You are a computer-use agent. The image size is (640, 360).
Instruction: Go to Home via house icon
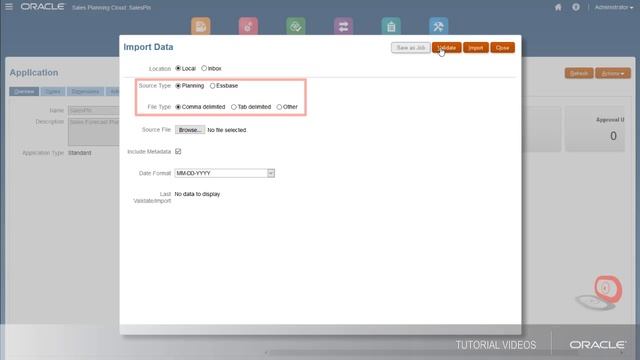click(558, 7)
